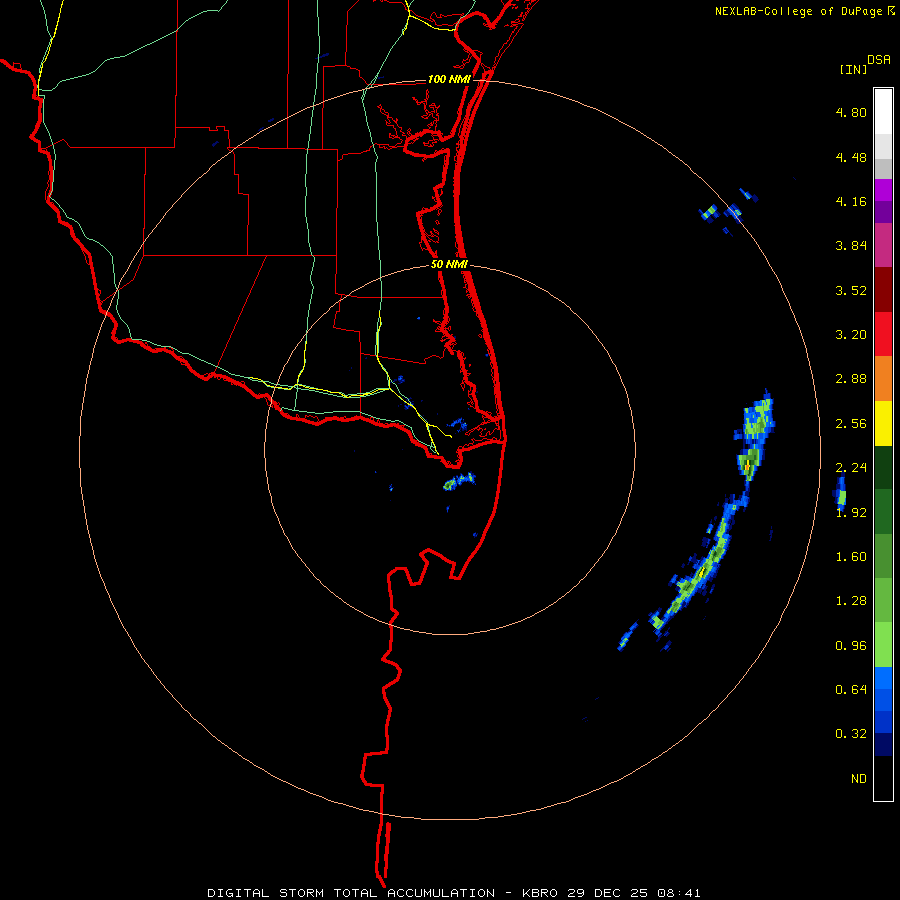Pick the pink-magenta legend swatch
900x900 pixels.
point(883,245)
